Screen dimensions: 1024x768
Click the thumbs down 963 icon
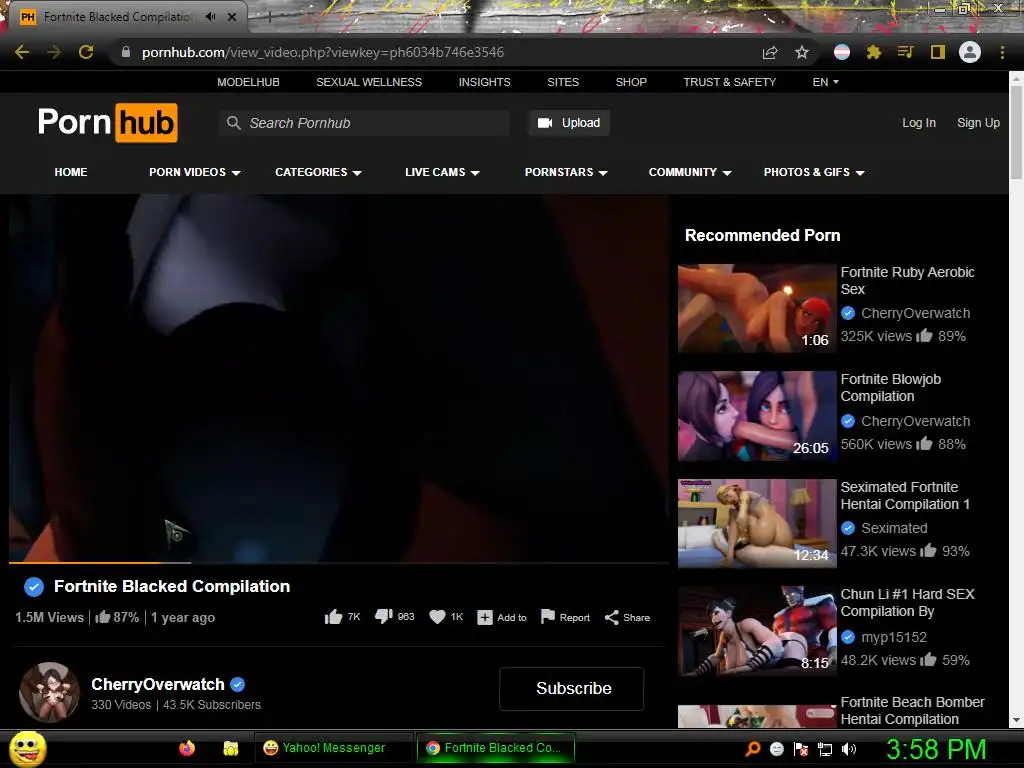point(383,616)
